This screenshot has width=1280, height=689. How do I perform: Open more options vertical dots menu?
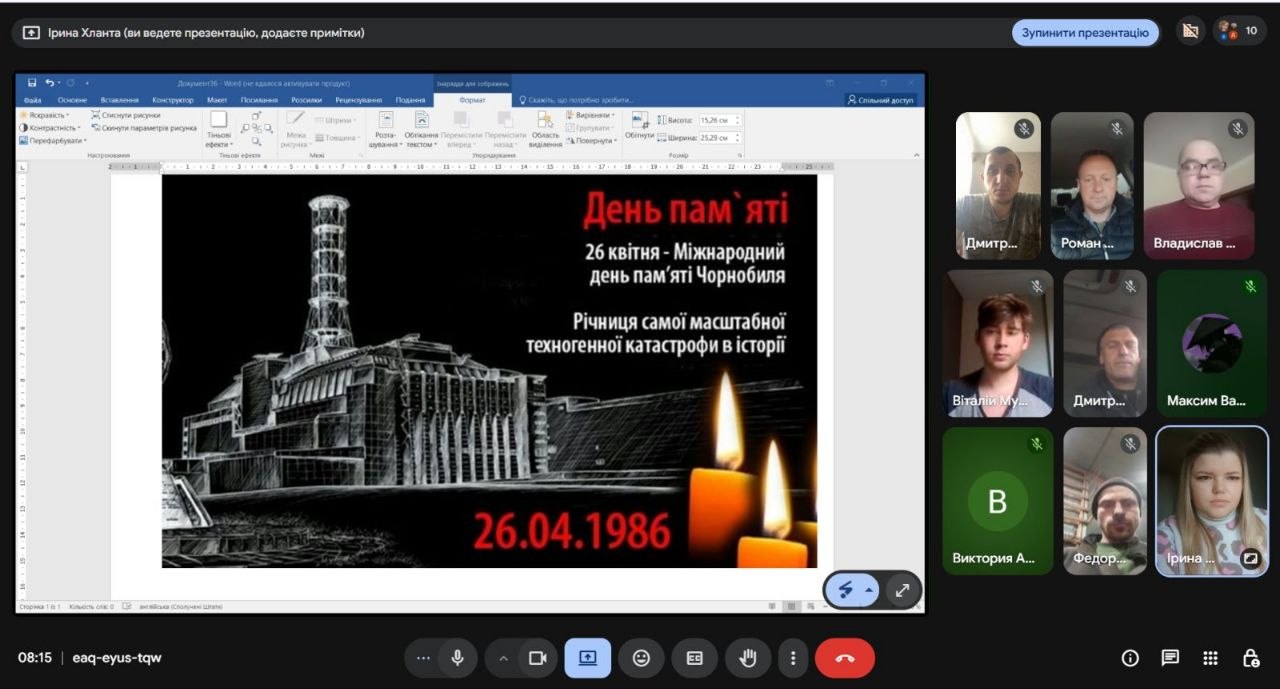[793, 658]
